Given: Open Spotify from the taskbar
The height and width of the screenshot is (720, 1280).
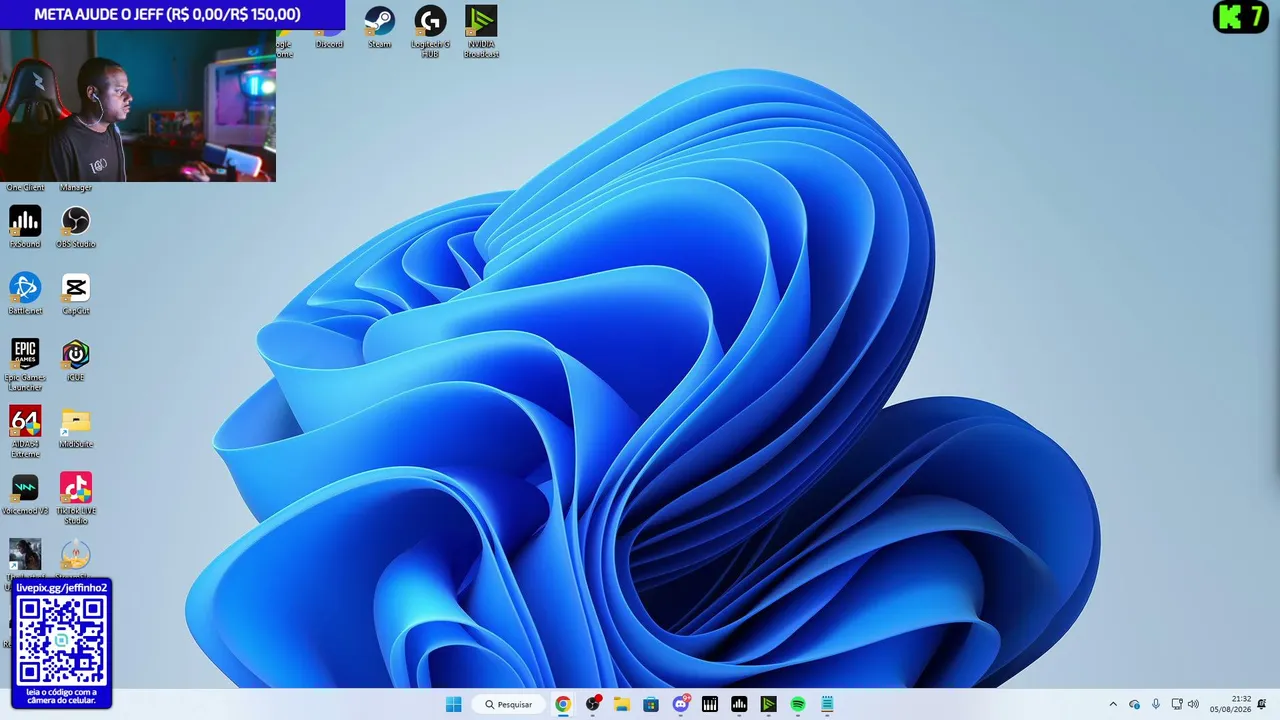Looking at the screenshot, I should click(798, 704).
